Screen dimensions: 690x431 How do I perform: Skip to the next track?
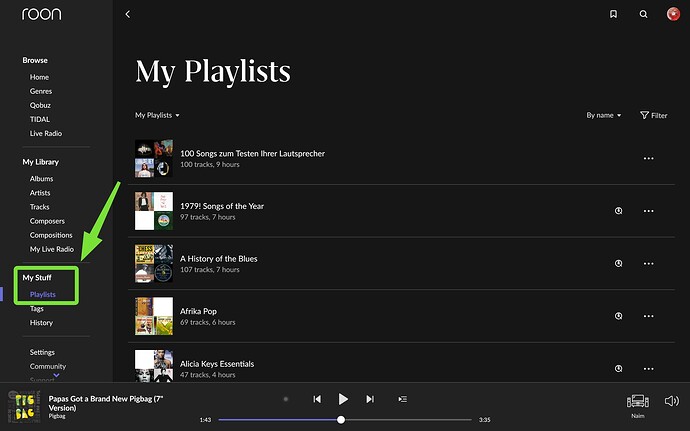click(x=370, y=399)
